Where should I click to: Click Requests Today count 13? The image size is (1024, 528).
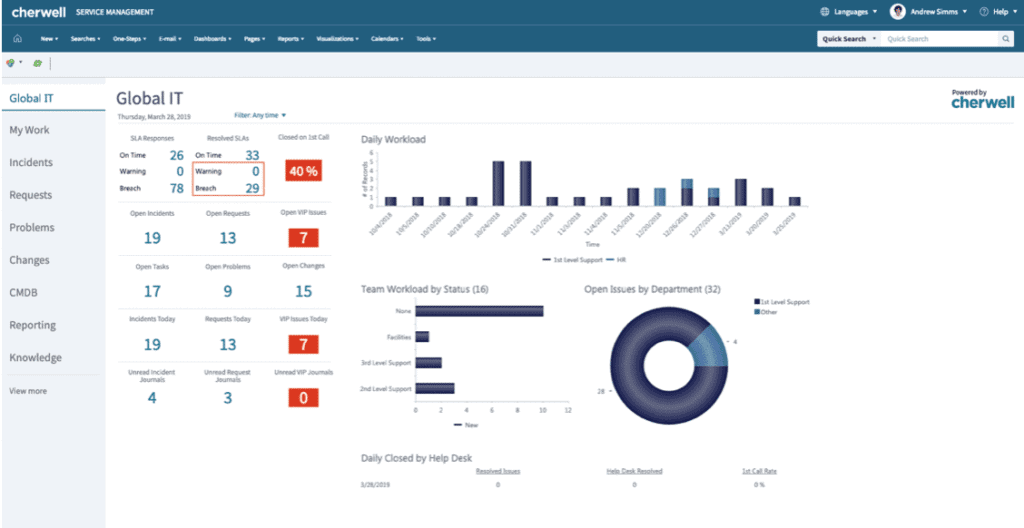point(227,344)
